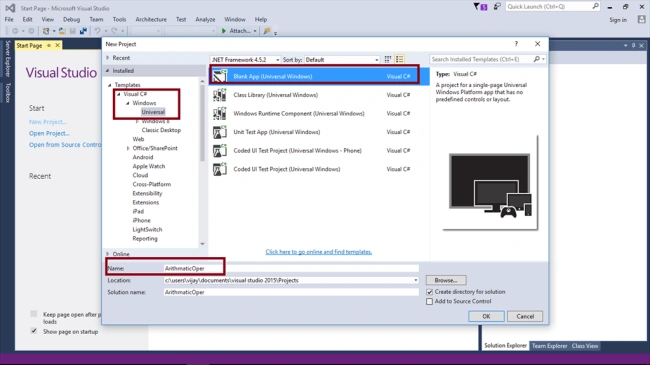Open the Analyze menu
Screen dimensions: 650x365
205,19
